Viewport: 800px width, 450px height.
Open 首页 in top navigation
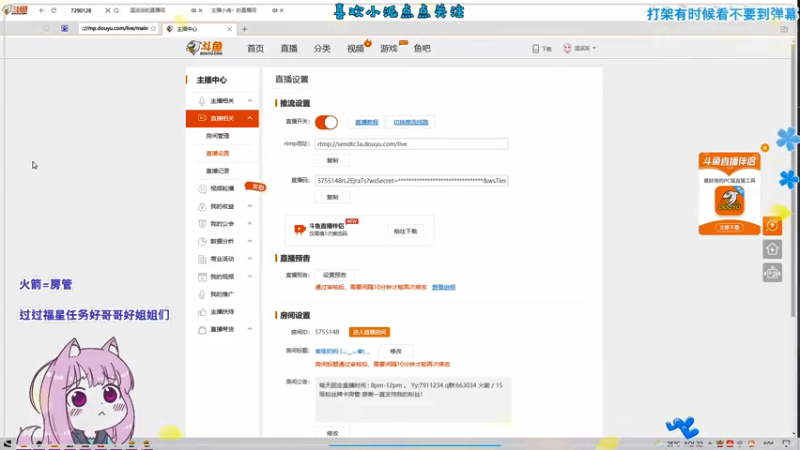click(255, 48)
